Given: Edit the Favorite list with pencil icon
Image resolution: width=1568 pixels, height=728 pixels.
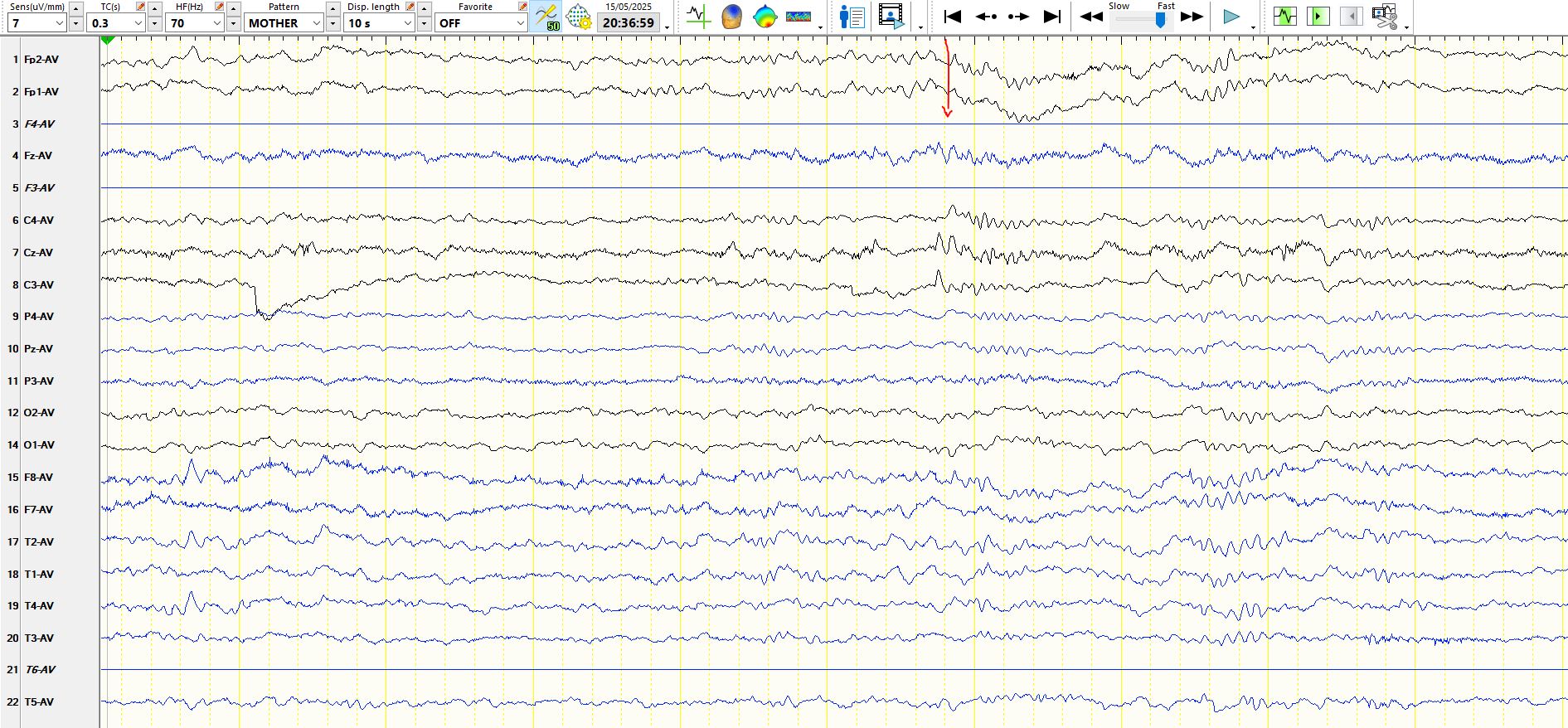Looking at the screenshot, I should [522, 7].
